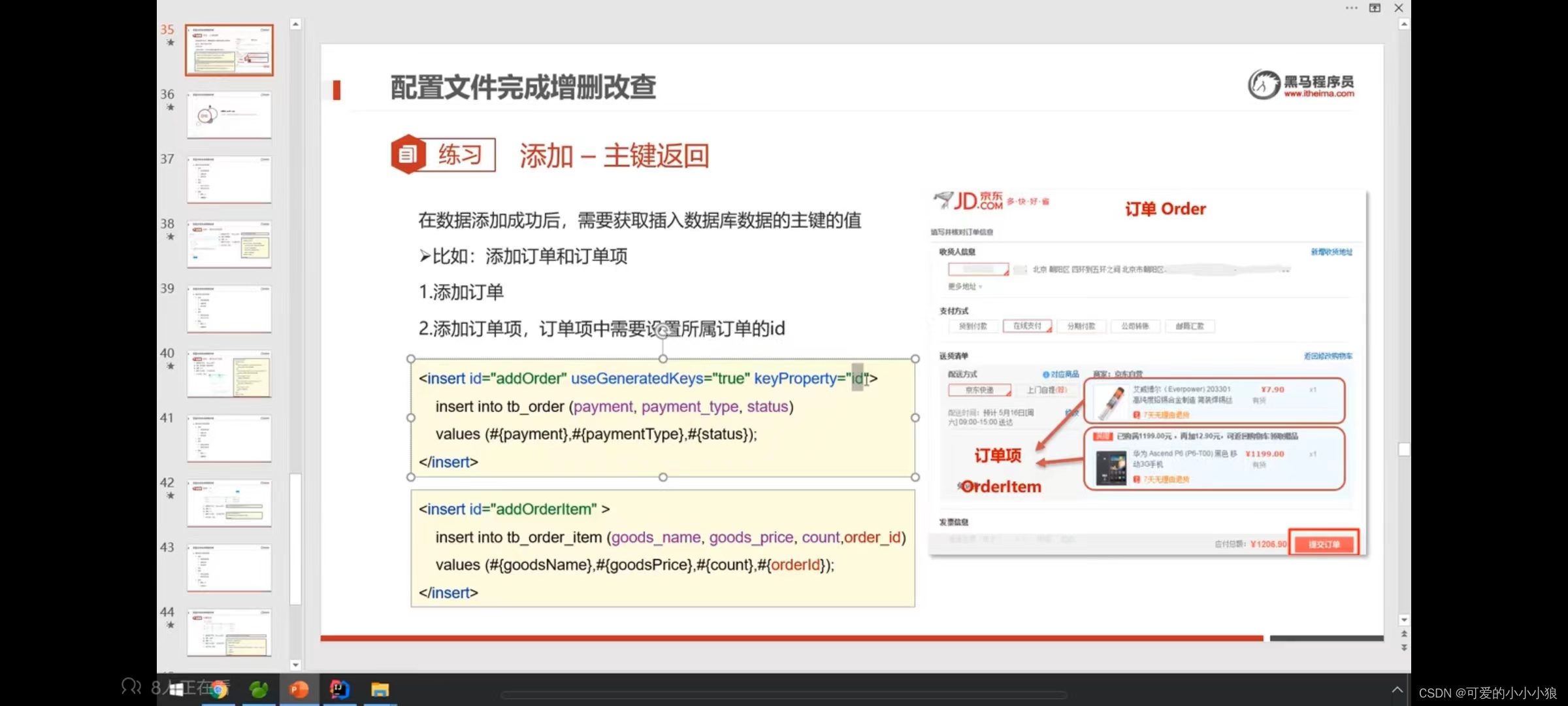Click thumbnail pane scroll down arrow
The width and height of the screenshot is (1568, 706).
pos(295,665)
